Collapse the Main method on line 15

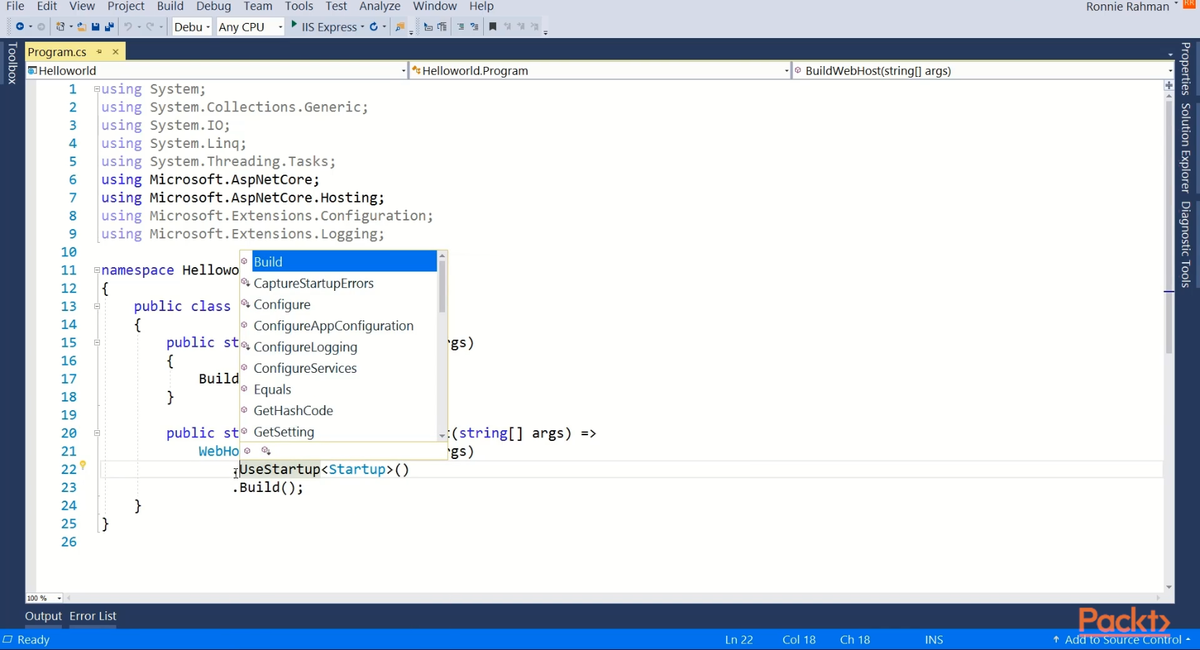[97, 342]
